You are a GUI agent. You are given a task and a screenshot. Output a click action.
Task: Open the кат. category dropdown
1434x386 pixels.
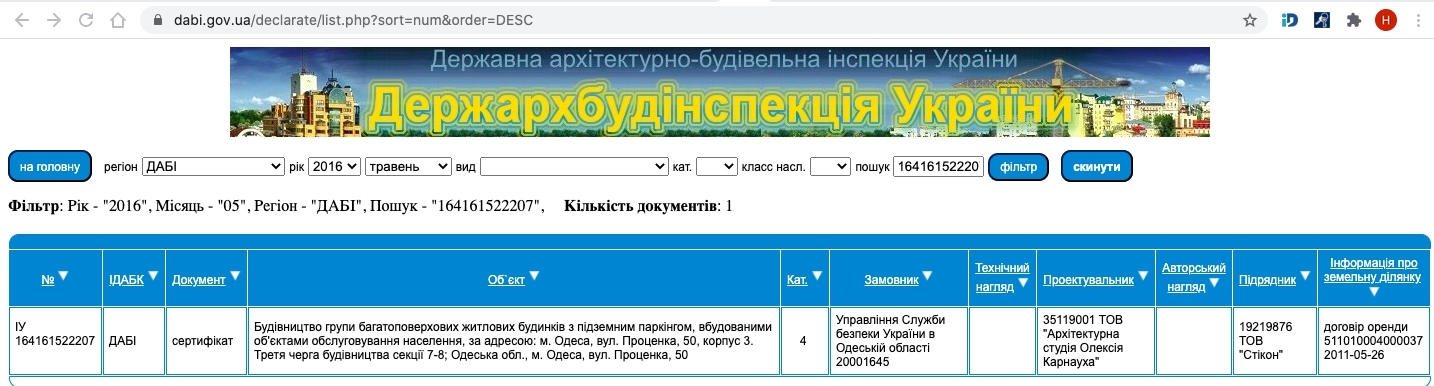[716, 166]
